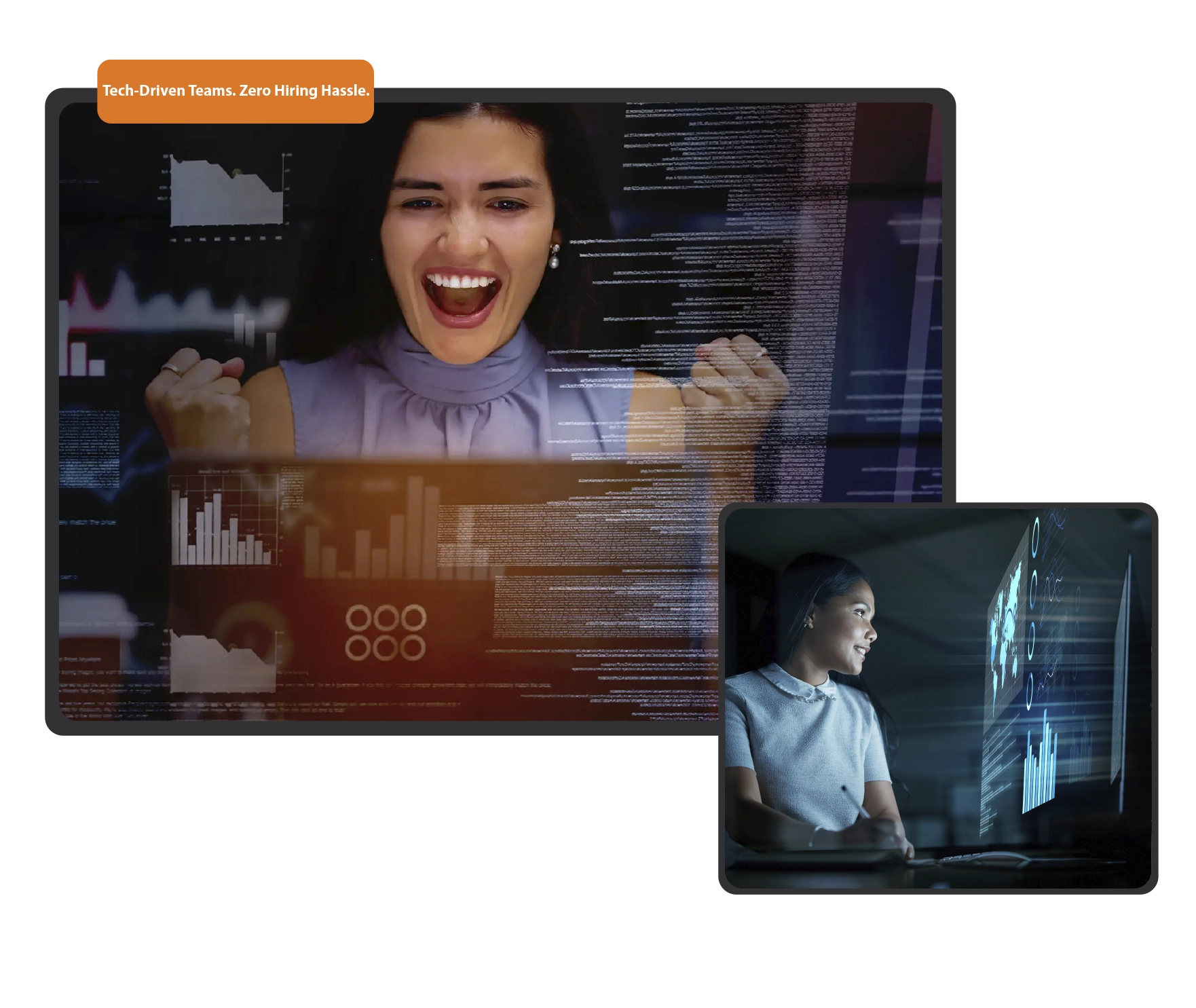Click the six-circle grid icon
Viewport: 1196px width, 1008px height.
(x=385, y=633)
